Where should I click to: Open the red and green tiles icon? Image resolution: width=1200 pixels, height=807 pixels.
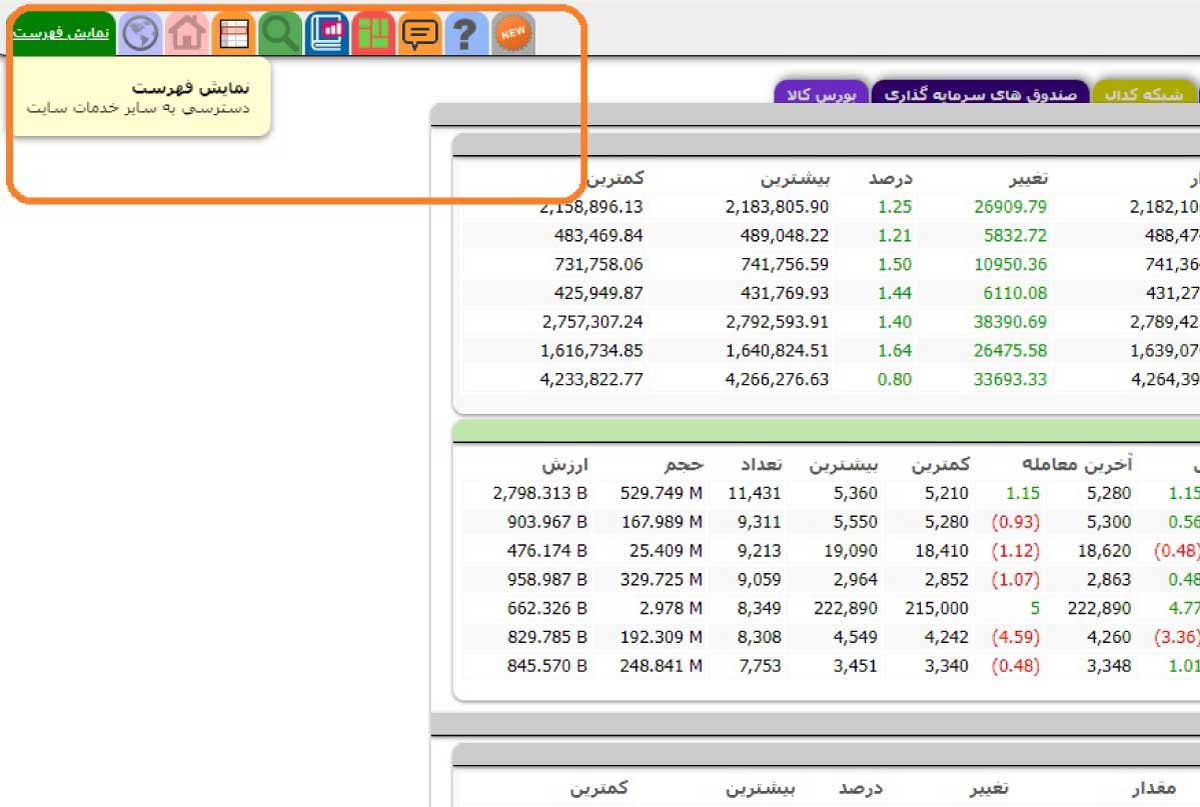tap(373, 34)
